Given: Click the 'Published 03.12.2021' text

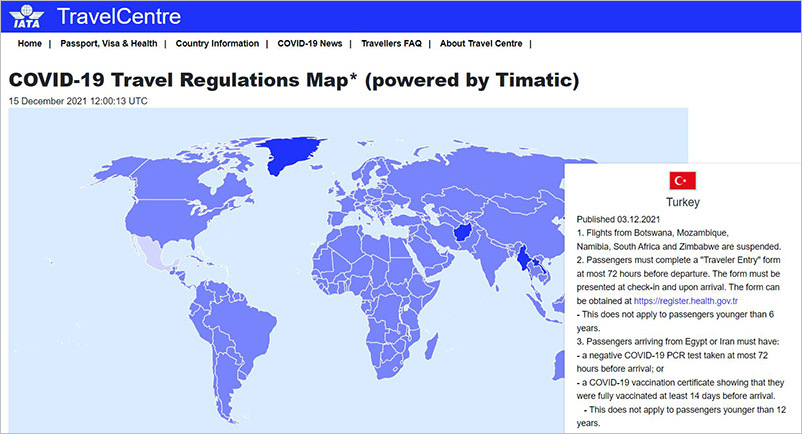Looking at the screenshot, I should coord(618,219).
